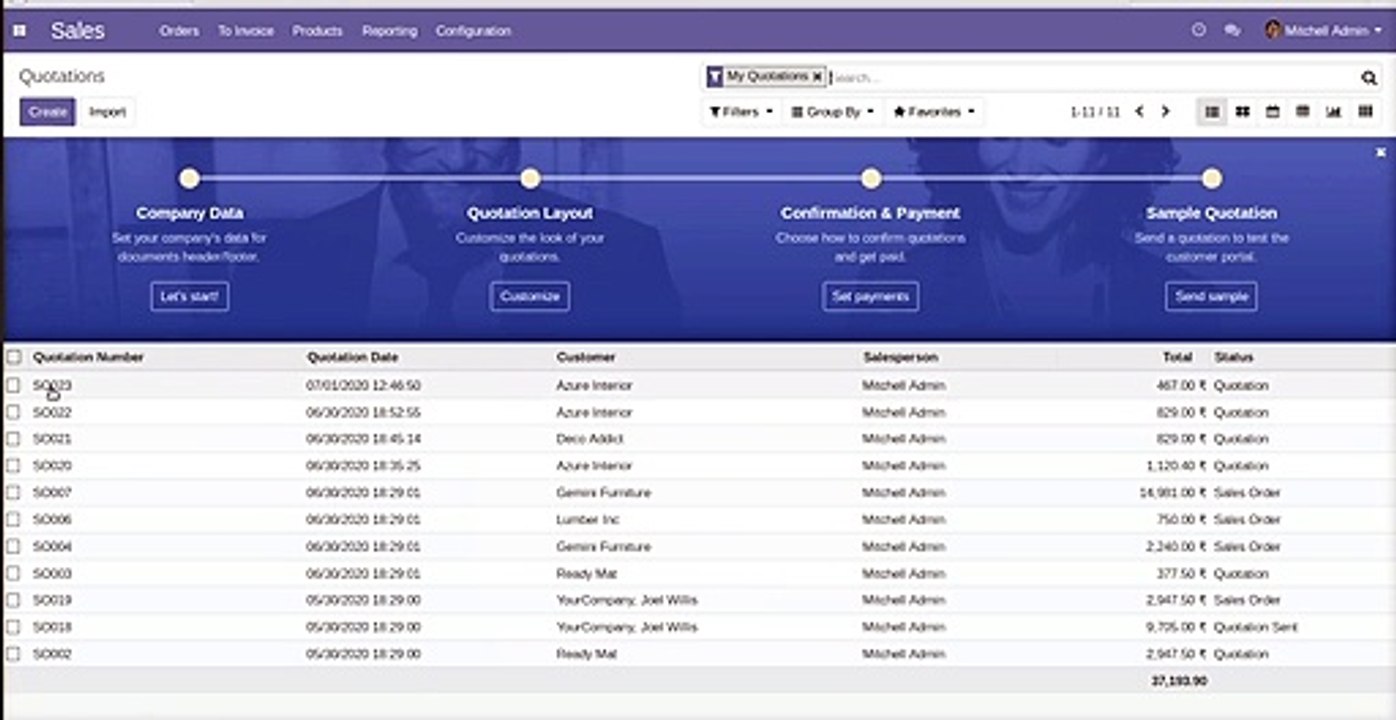Check the SO006 row checkbox
Image resolution: width=1396 pixels, height=720 pixels.
click(x=14, y=519)
